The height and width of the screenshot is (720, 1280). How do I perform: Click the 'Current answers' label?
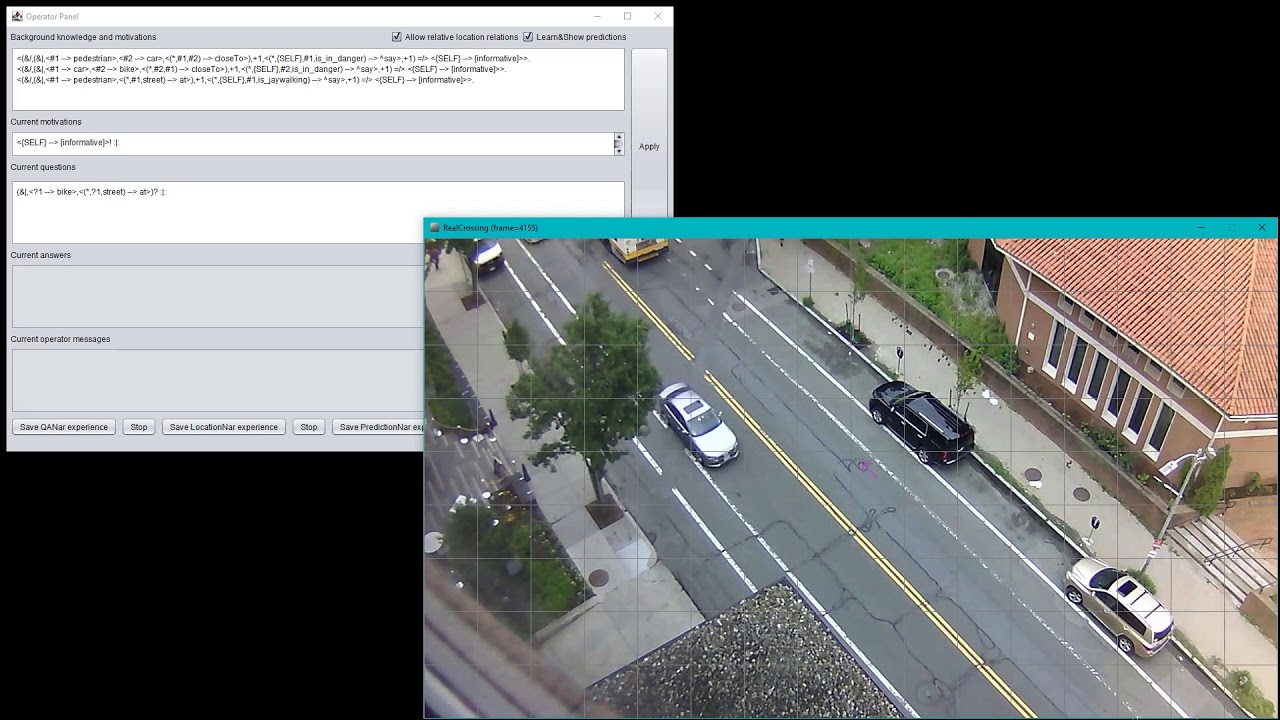pos(41,255)
